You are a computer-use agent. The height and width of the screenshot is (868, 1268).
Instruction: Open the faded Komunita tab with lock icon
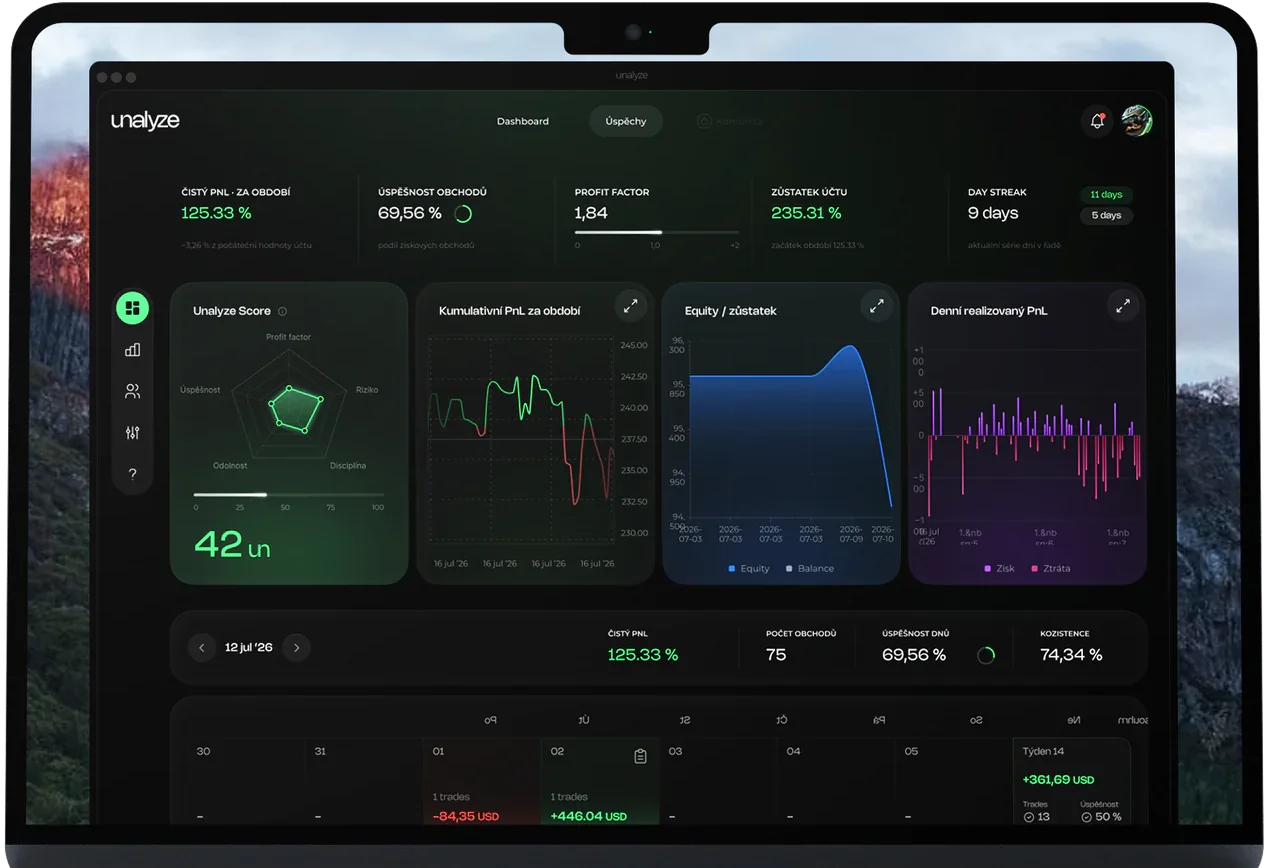pos(729,121)
